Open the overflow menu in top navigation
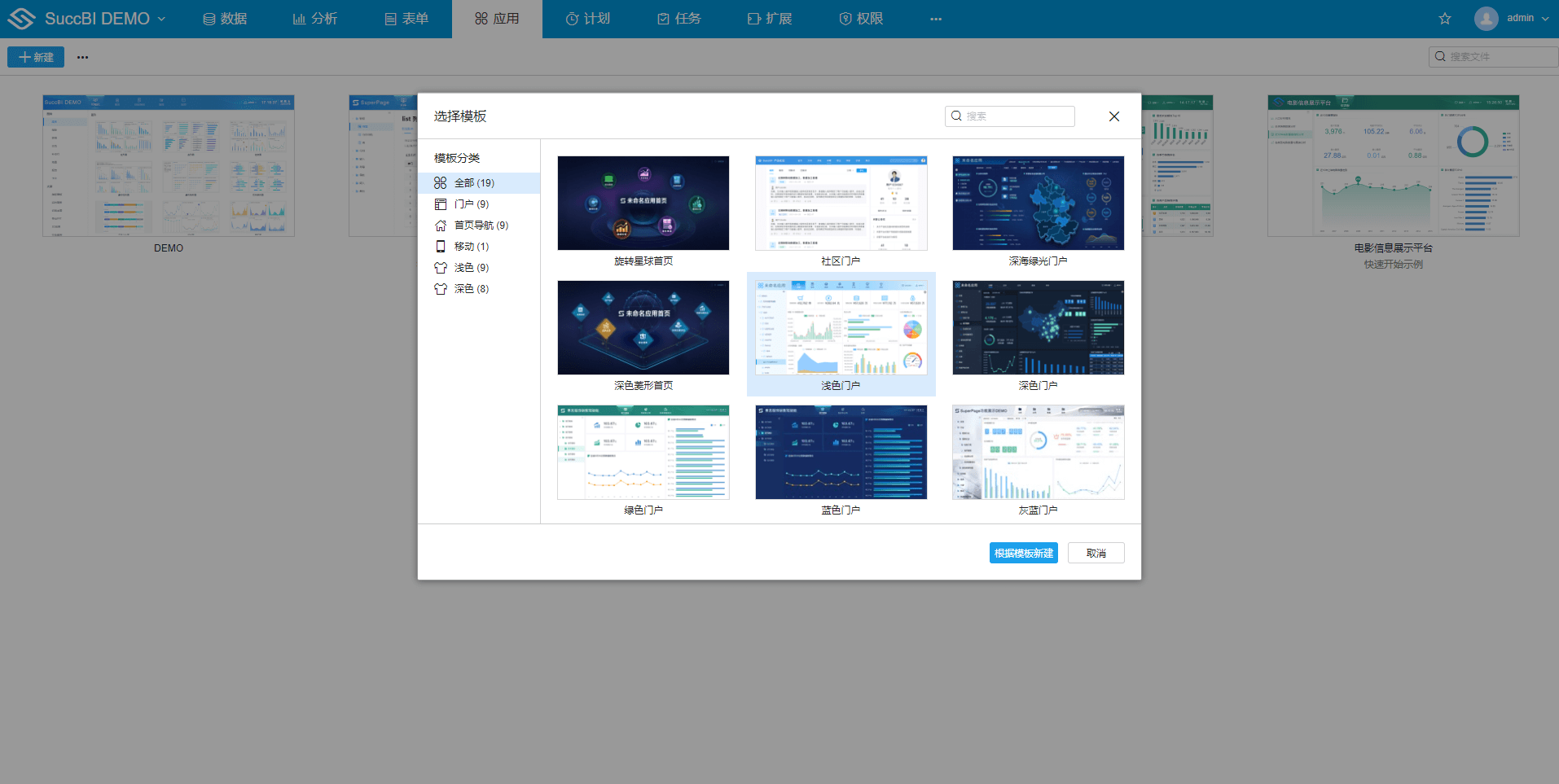The height and width of the screenshot is (784, 1559). [935, 19]
